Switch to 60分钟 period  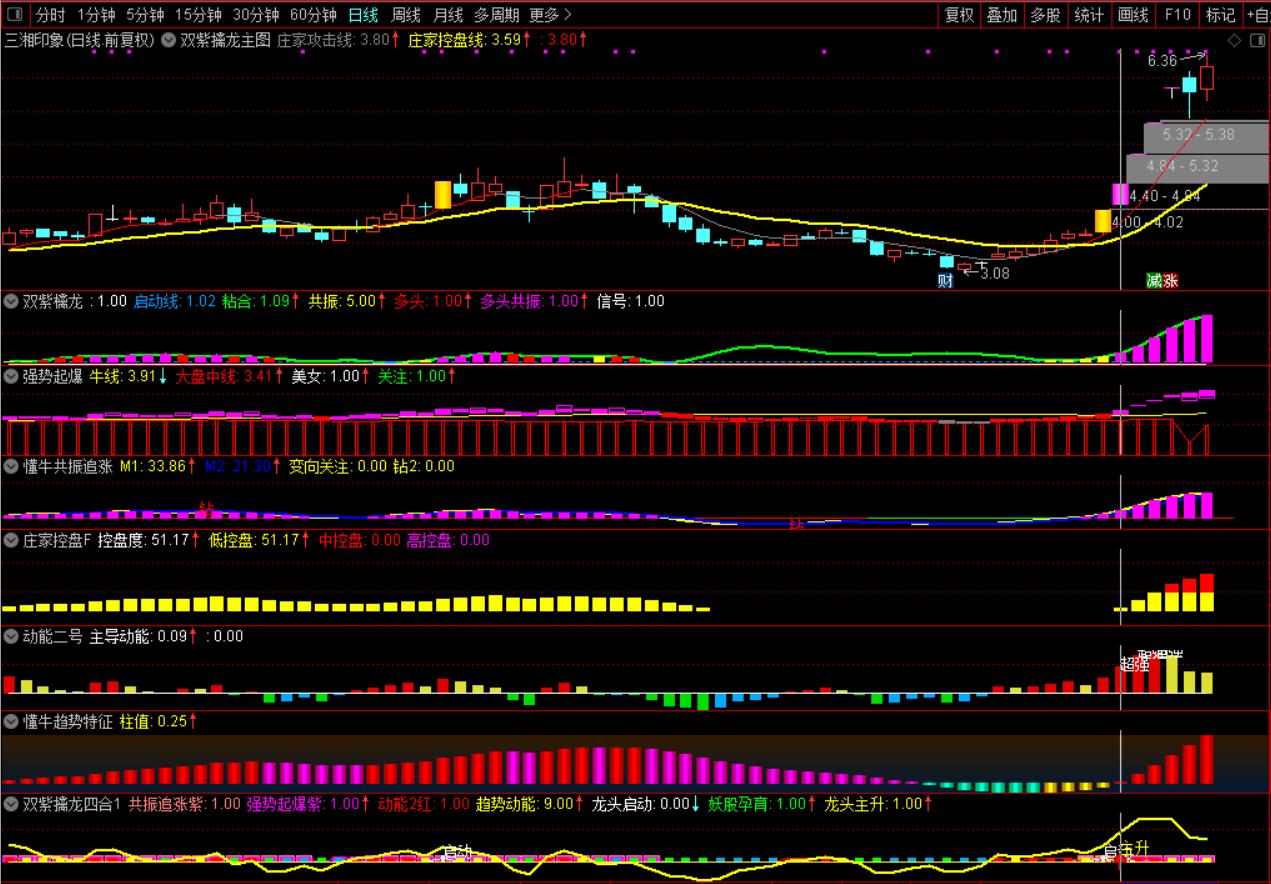click(313, 15)
